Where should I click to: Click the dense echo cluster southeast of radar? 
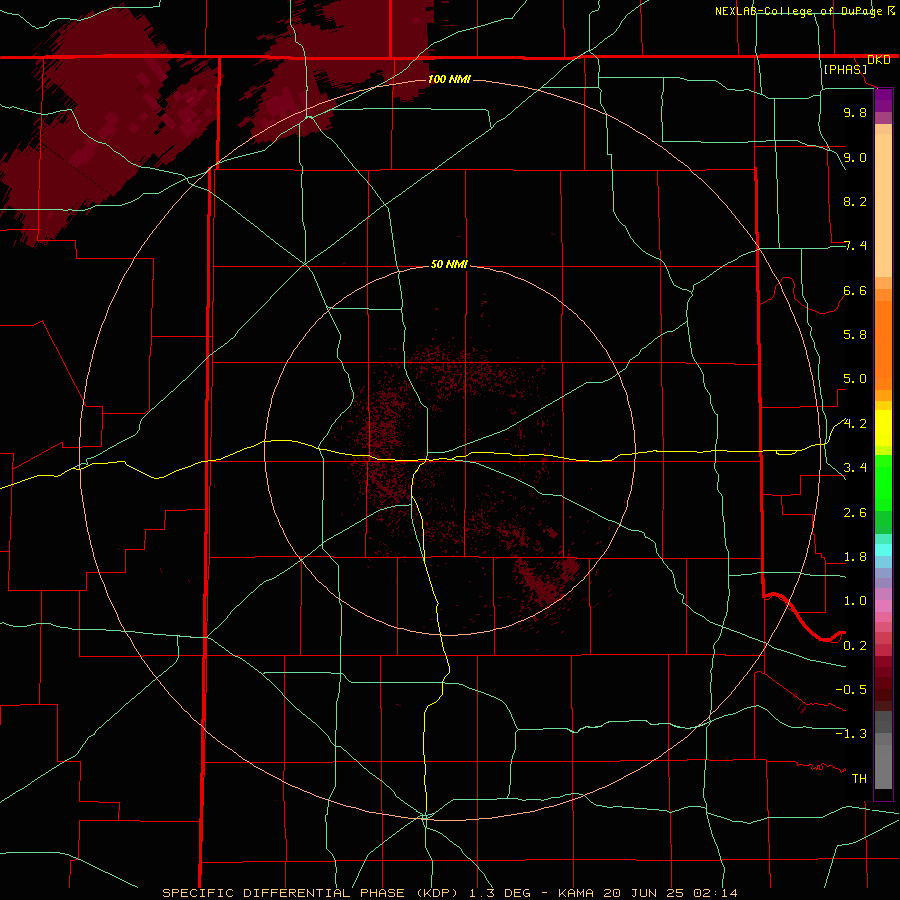[x=545, y=581]
